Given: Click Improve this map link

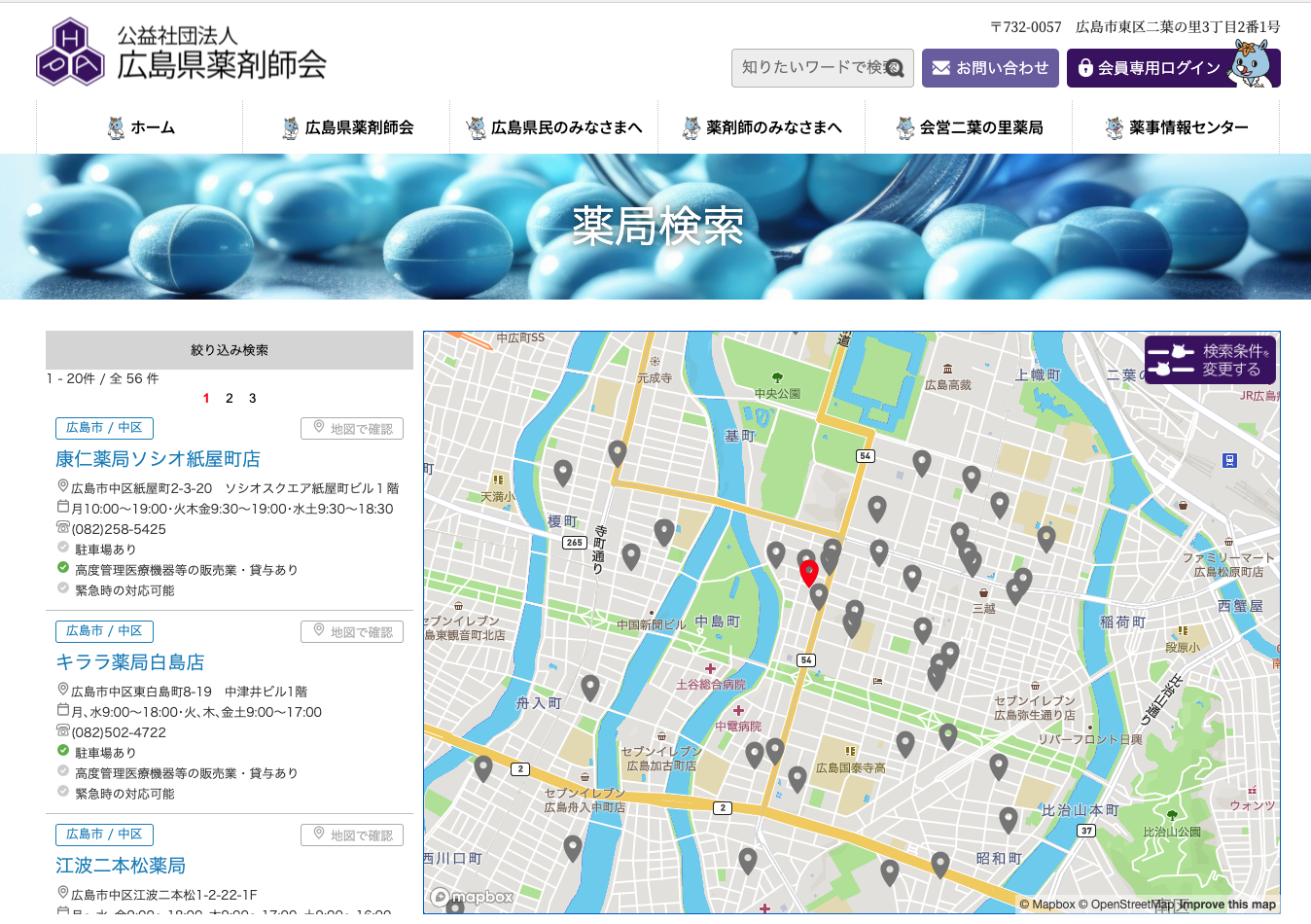Looking at the screenshot, I should pos(1227,905).
